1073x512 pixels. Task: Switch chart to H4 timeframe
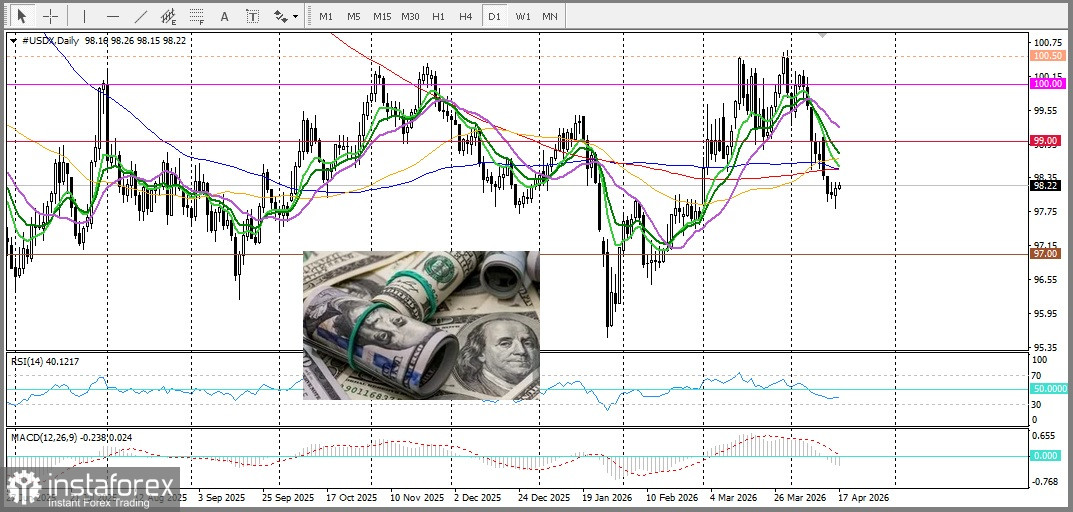466,16
